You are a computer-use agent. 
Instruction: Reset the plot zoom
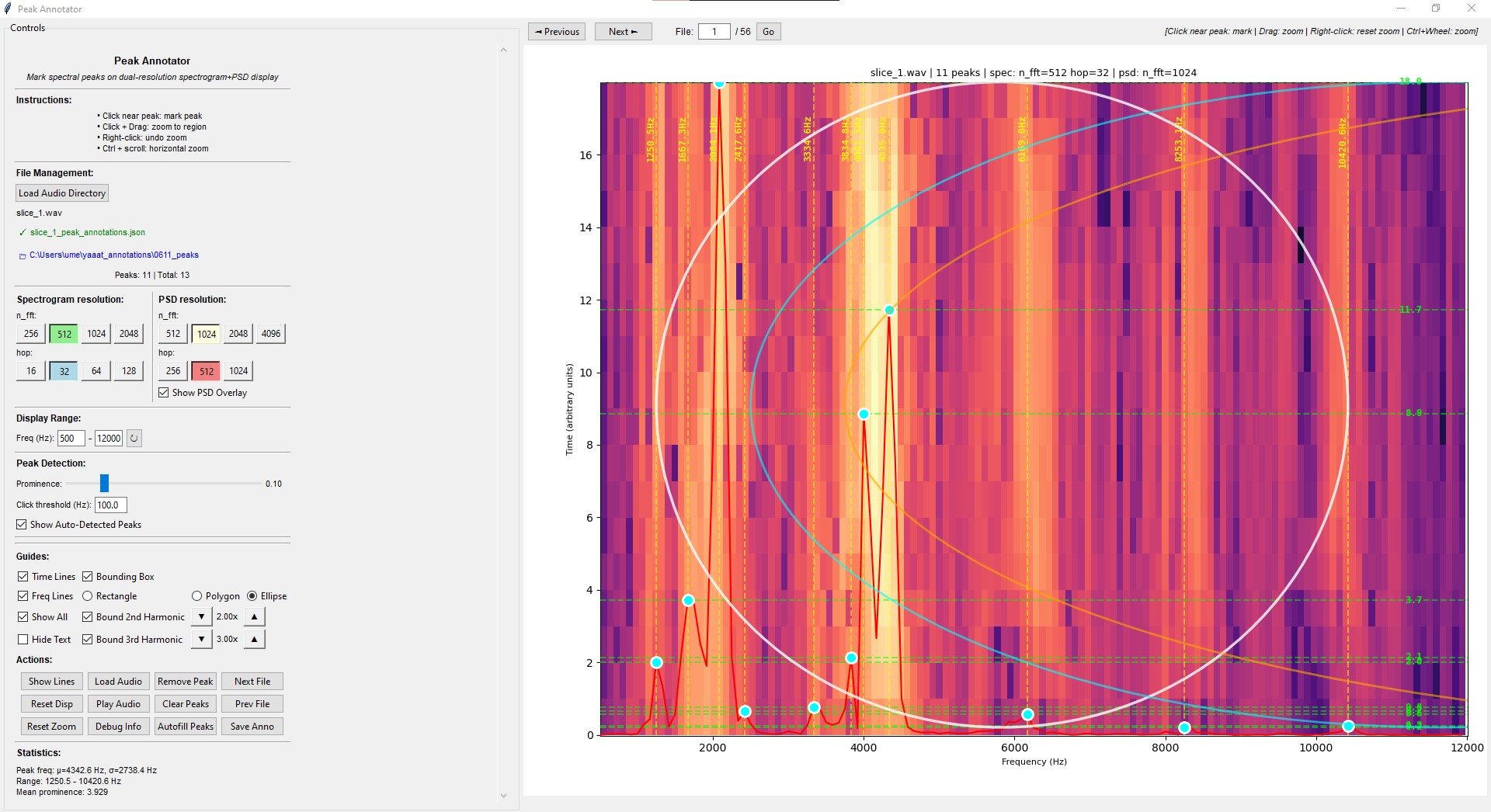52,727
